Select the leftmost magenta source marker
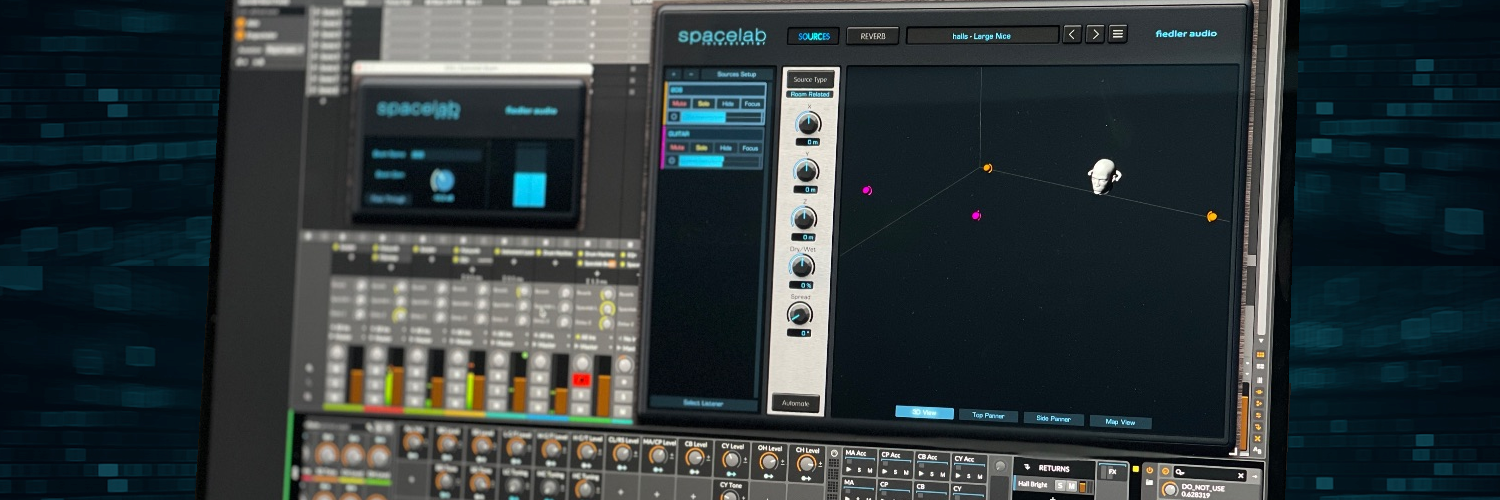Screen dimensions: 1500x500 867,190
